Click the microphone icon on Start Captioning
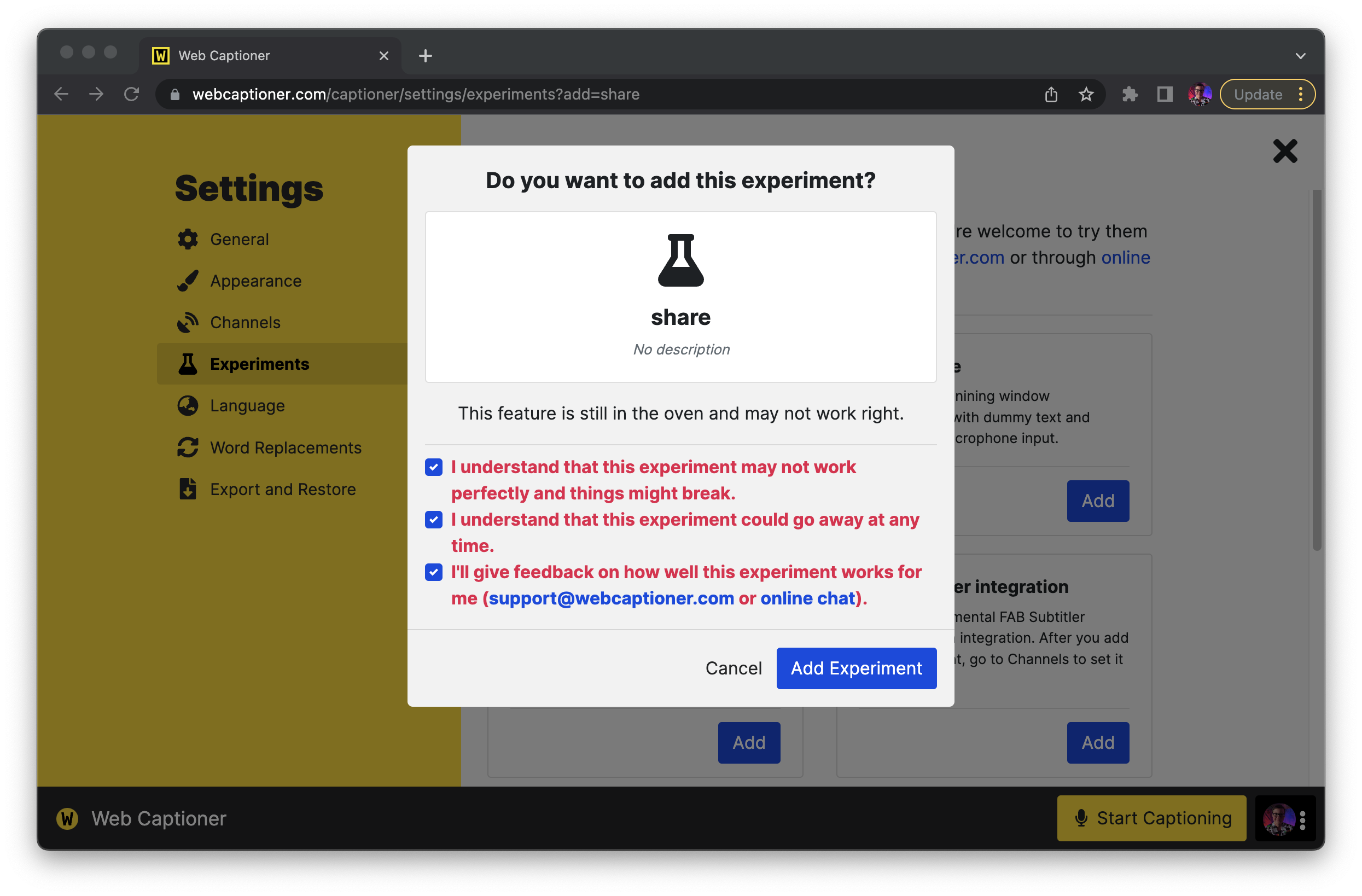1362x896 pixels. [x=1081, y=818]
